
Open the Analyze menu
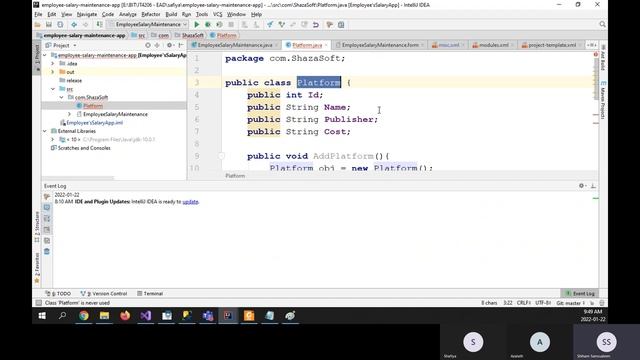click(x=128, y=14)
